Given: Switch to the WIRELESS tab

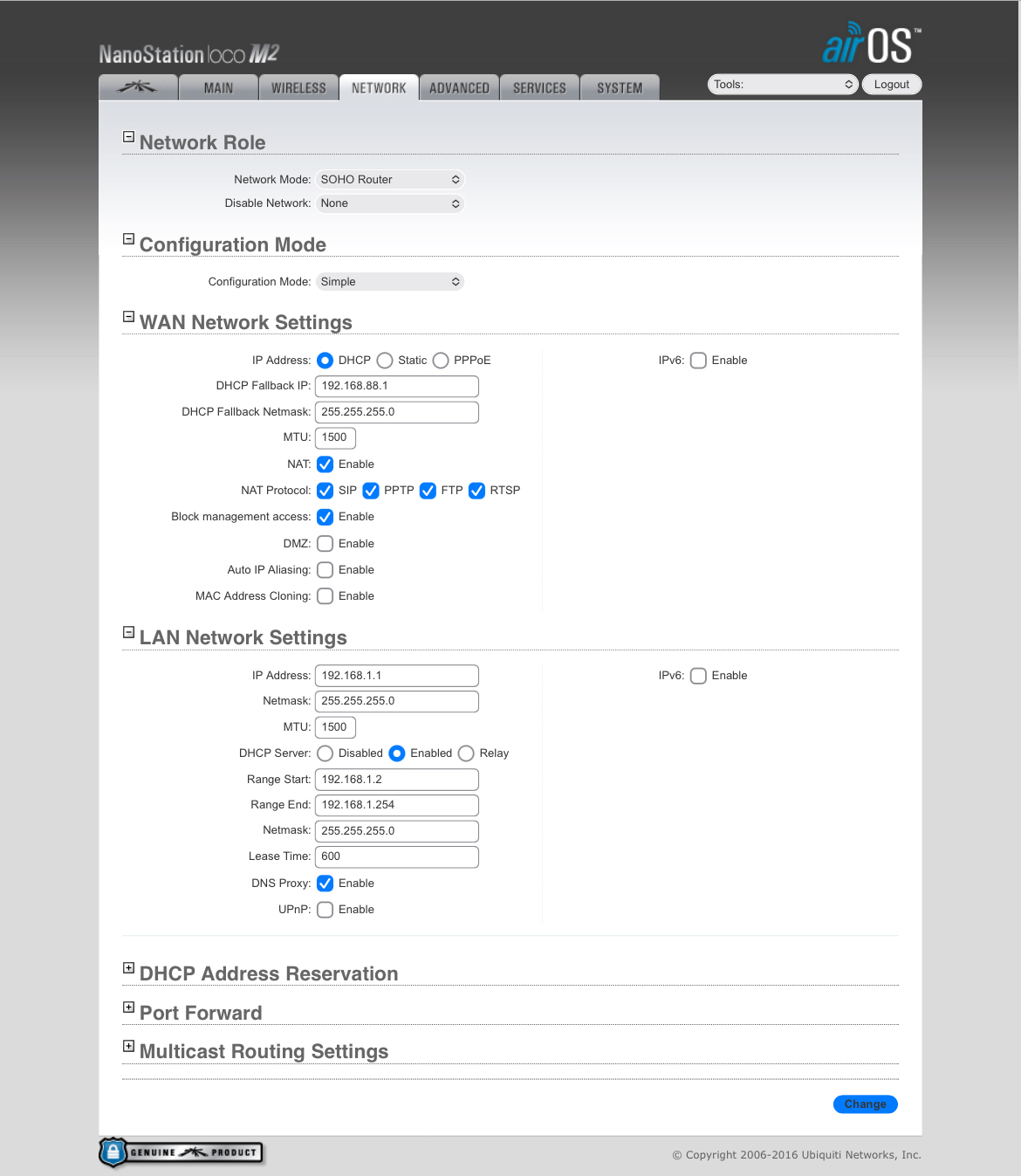Looking at the screenshot, I should (x=298, y=87).
